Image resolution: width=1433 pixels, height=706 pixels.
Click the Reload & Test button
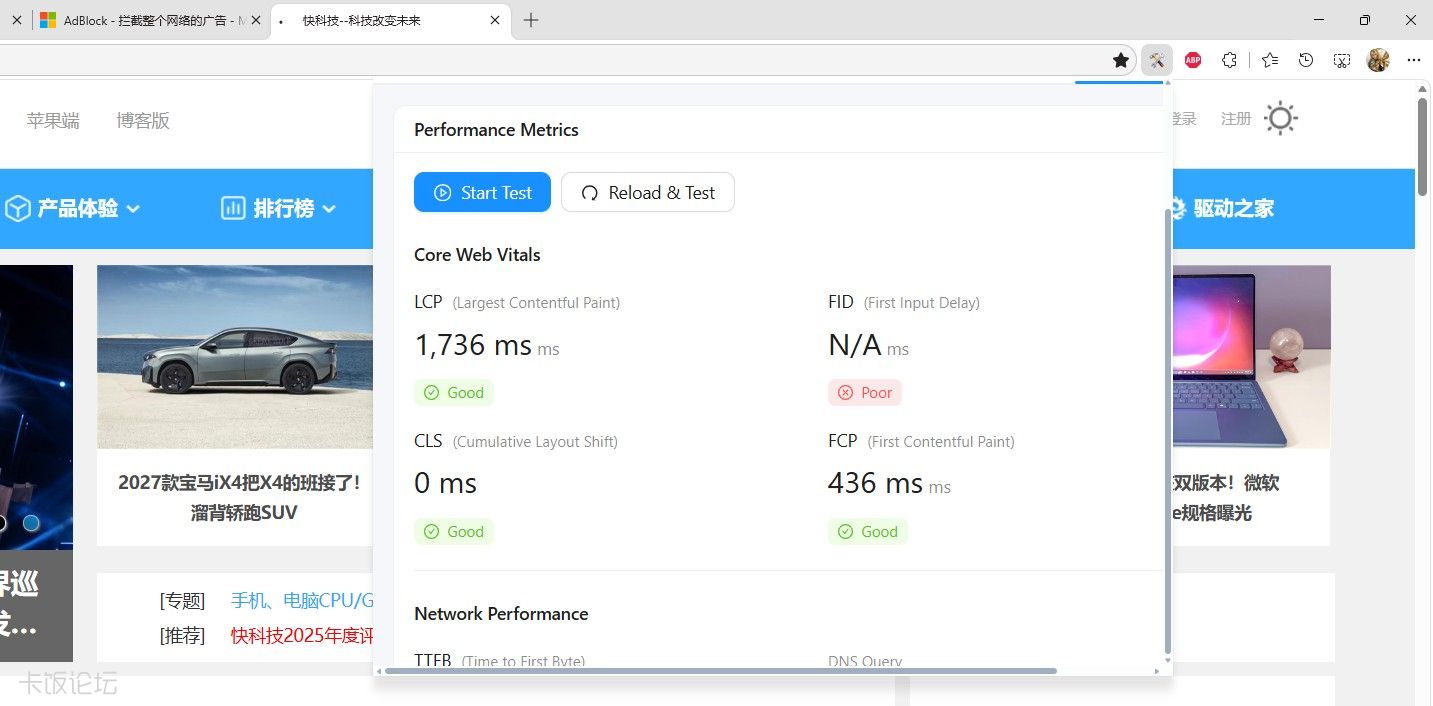click(x=648, y=192)
